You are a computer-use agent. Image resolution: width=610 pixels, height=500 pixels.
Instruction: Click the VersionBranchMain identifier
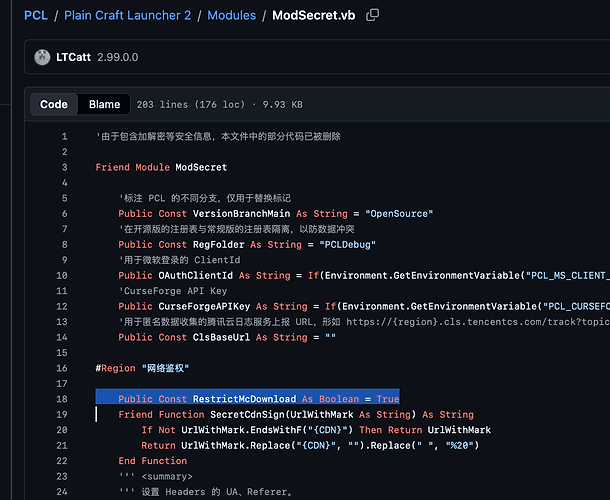point(241,214)
